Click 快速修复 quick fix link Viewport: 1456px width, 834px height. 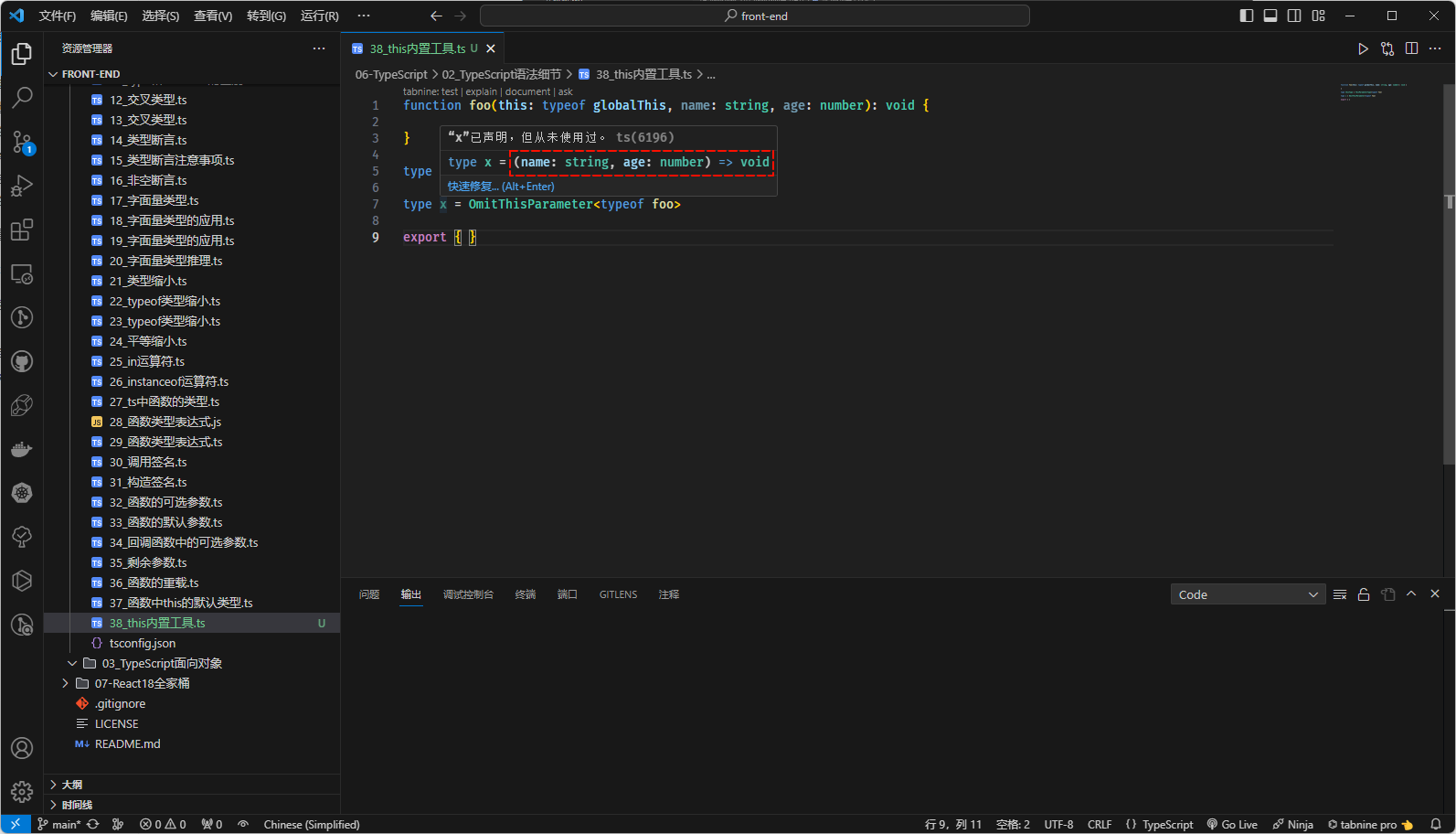click(x=473, y=187)
